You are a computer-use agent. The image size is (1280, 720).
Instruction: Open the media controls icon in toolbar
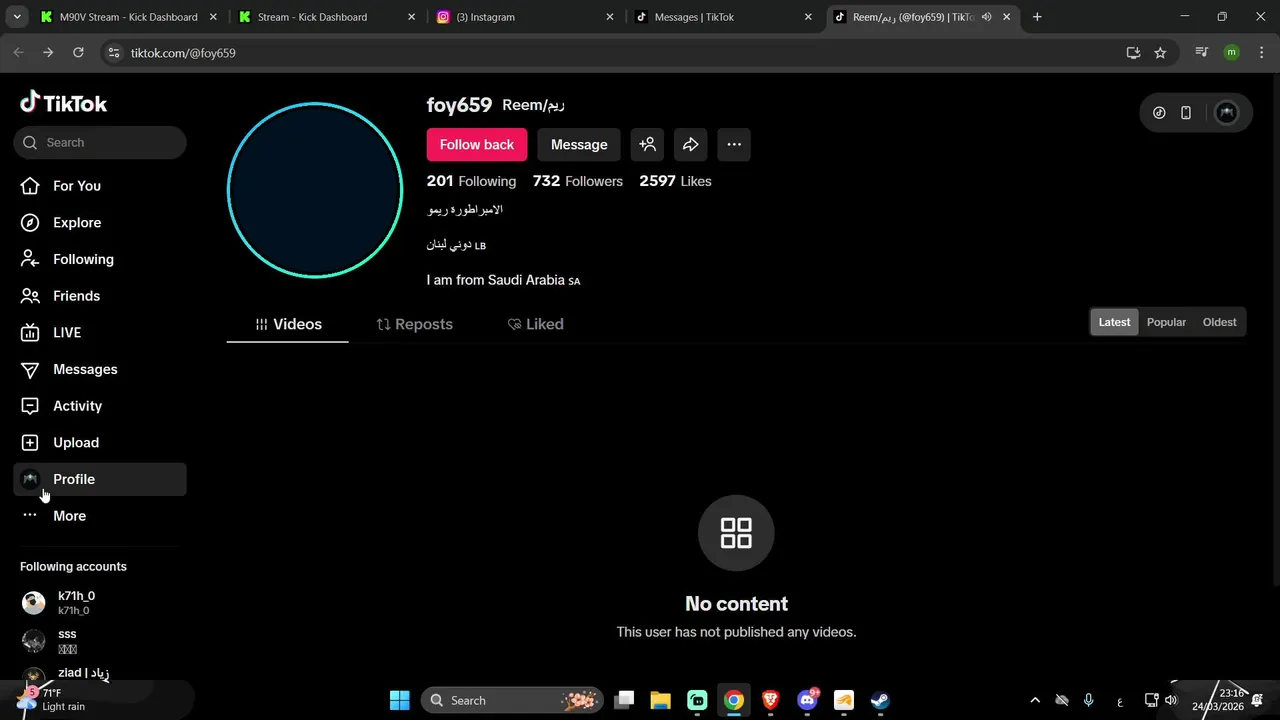click(1203, 53)
